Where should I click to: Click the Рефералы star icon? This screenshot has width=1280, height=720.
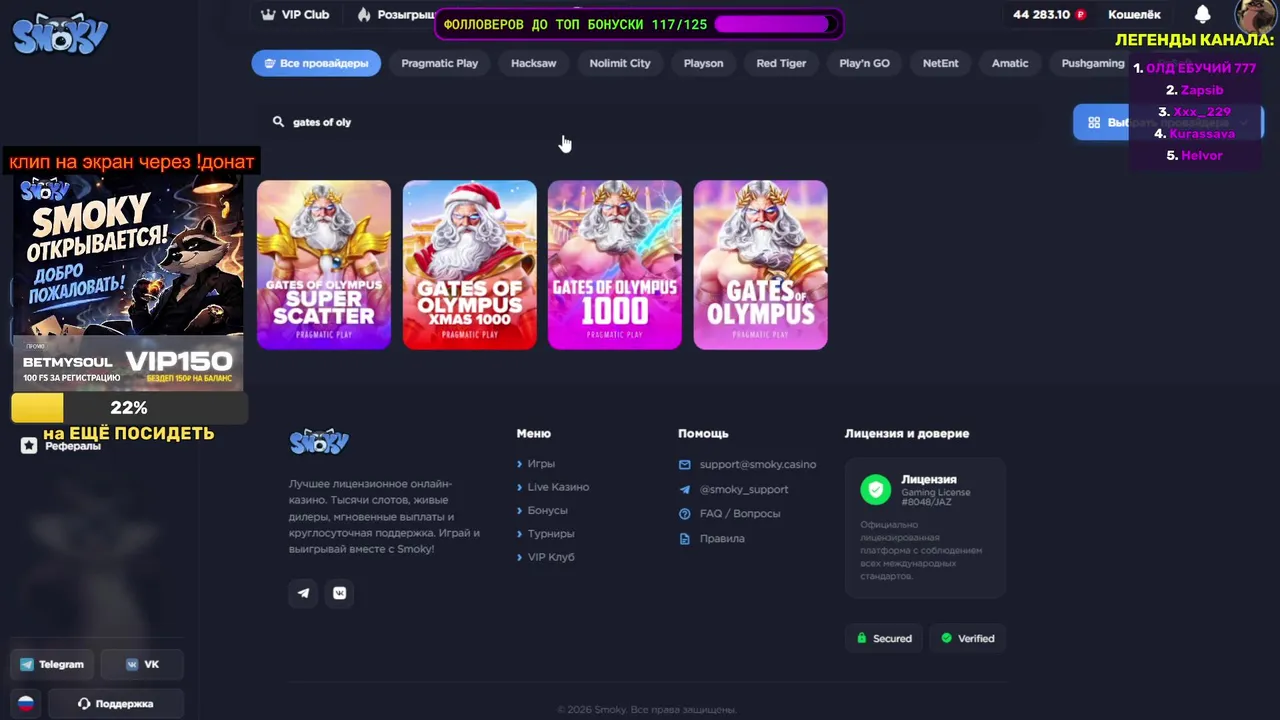click(29, 446)
